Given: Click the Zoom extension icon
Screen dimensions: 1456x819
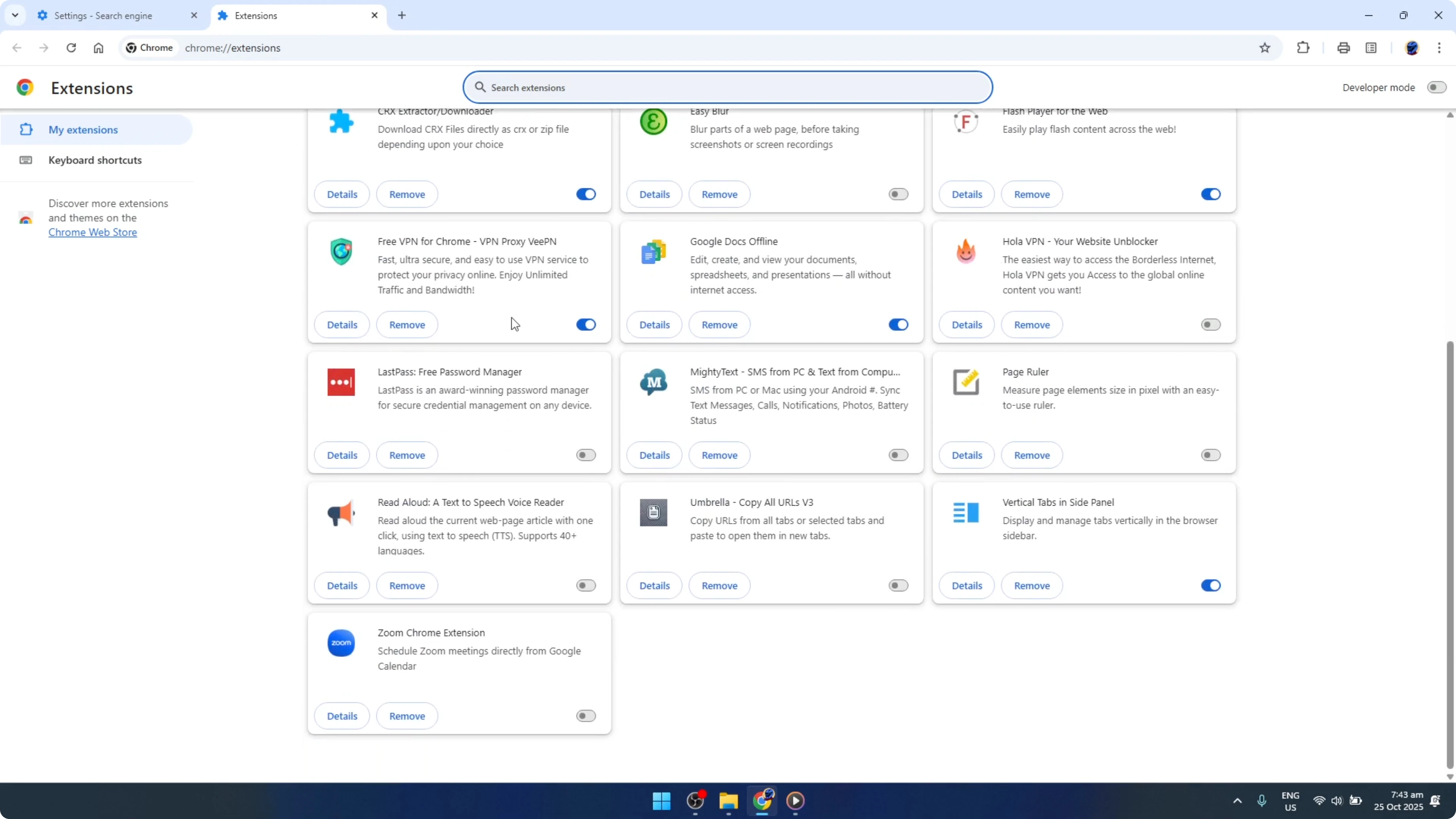Looking at the screenshot, I should (x=341, y=644).
